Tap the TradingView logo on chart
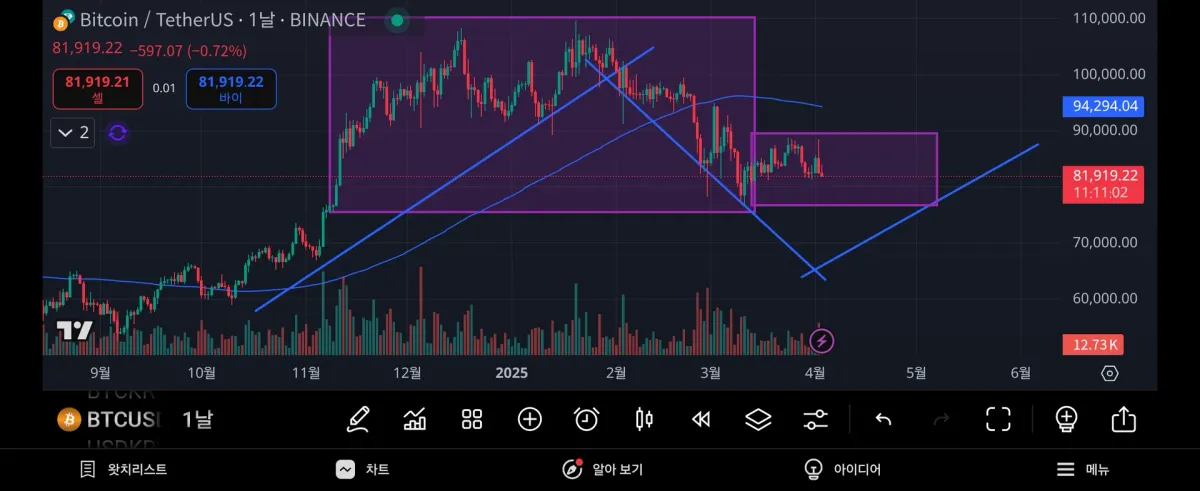The image size is (1200, 491). tap(74, 331)
